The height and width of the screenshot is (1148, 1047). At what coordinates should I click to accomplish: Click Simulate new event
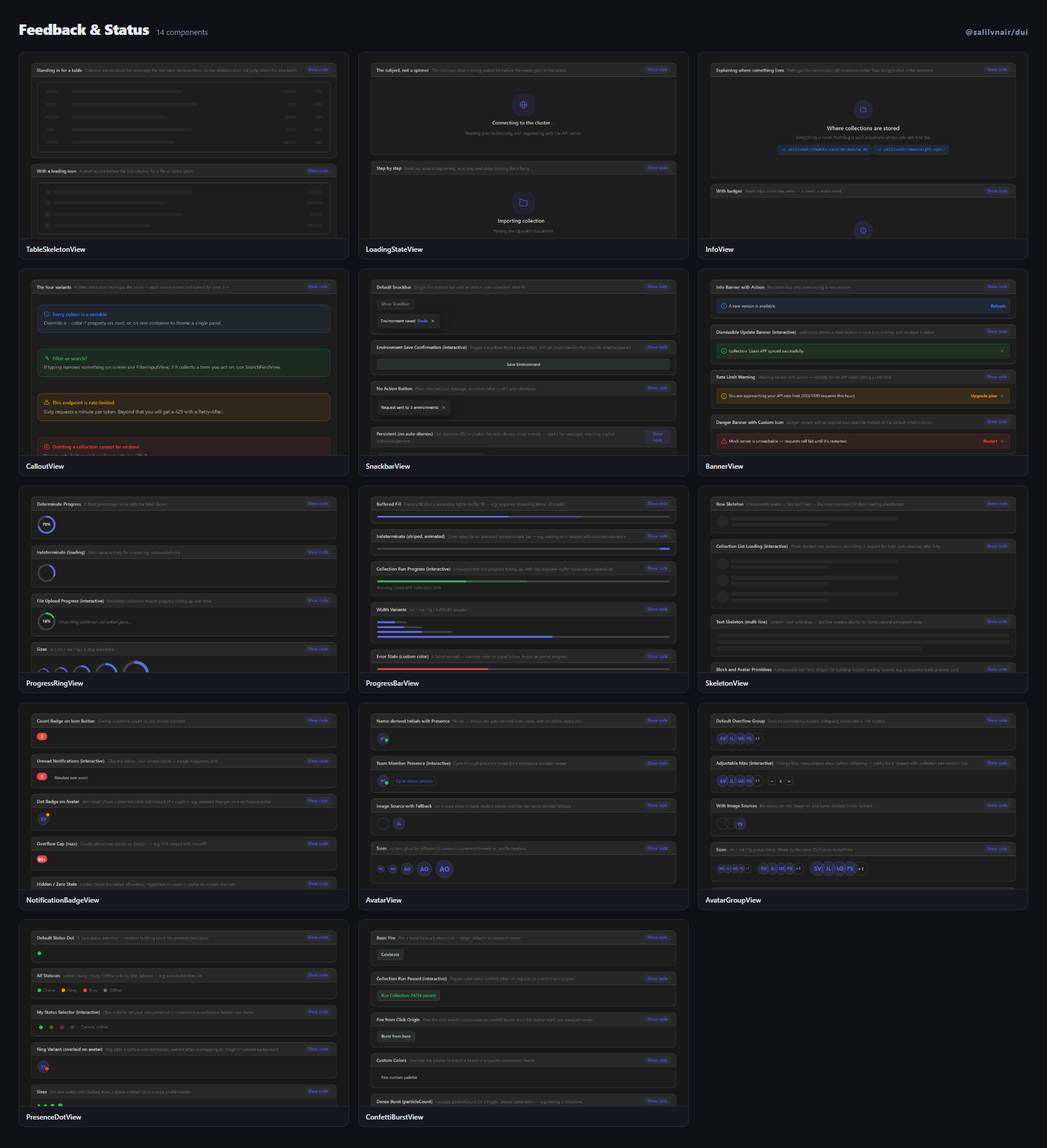pyautogui.click(x=71, y=778)
